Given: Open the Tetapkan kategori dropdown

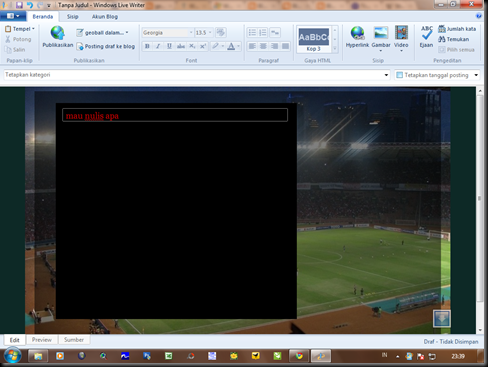Looking at the screenshot, I should pos(386,75).
